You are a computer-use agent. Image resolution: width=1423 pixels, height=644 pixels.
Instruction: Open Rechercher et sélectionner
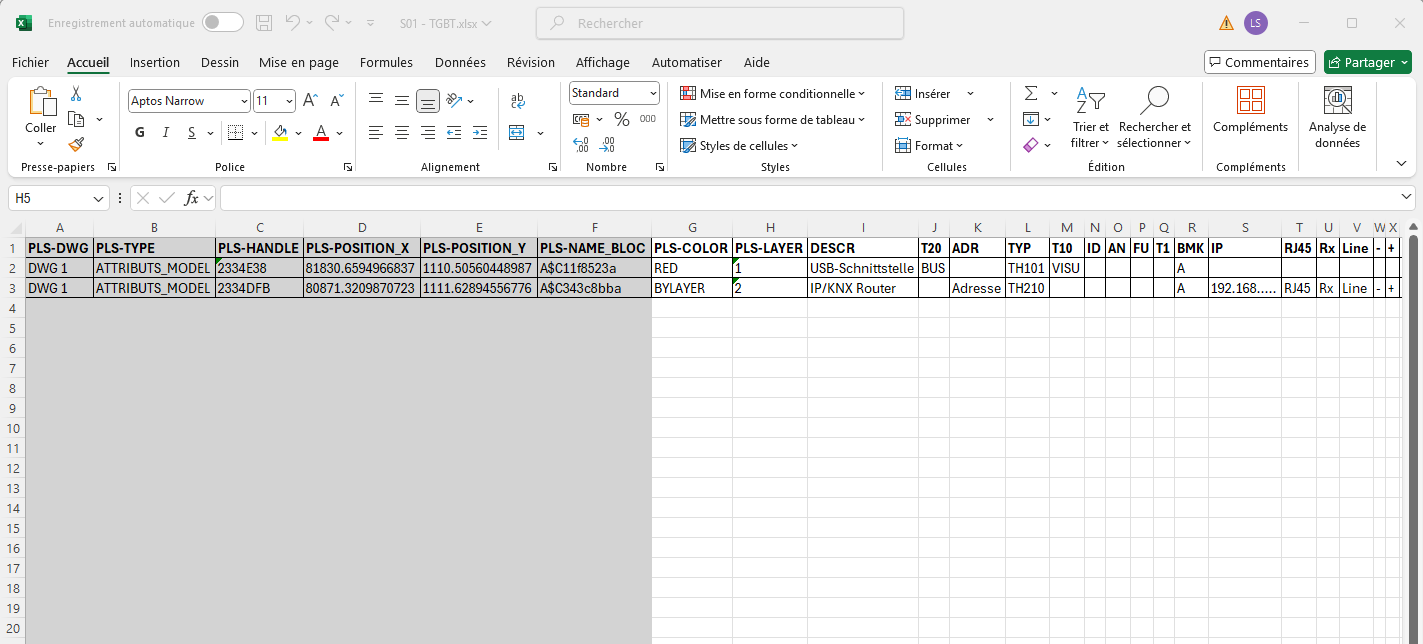click(1155, 117)
